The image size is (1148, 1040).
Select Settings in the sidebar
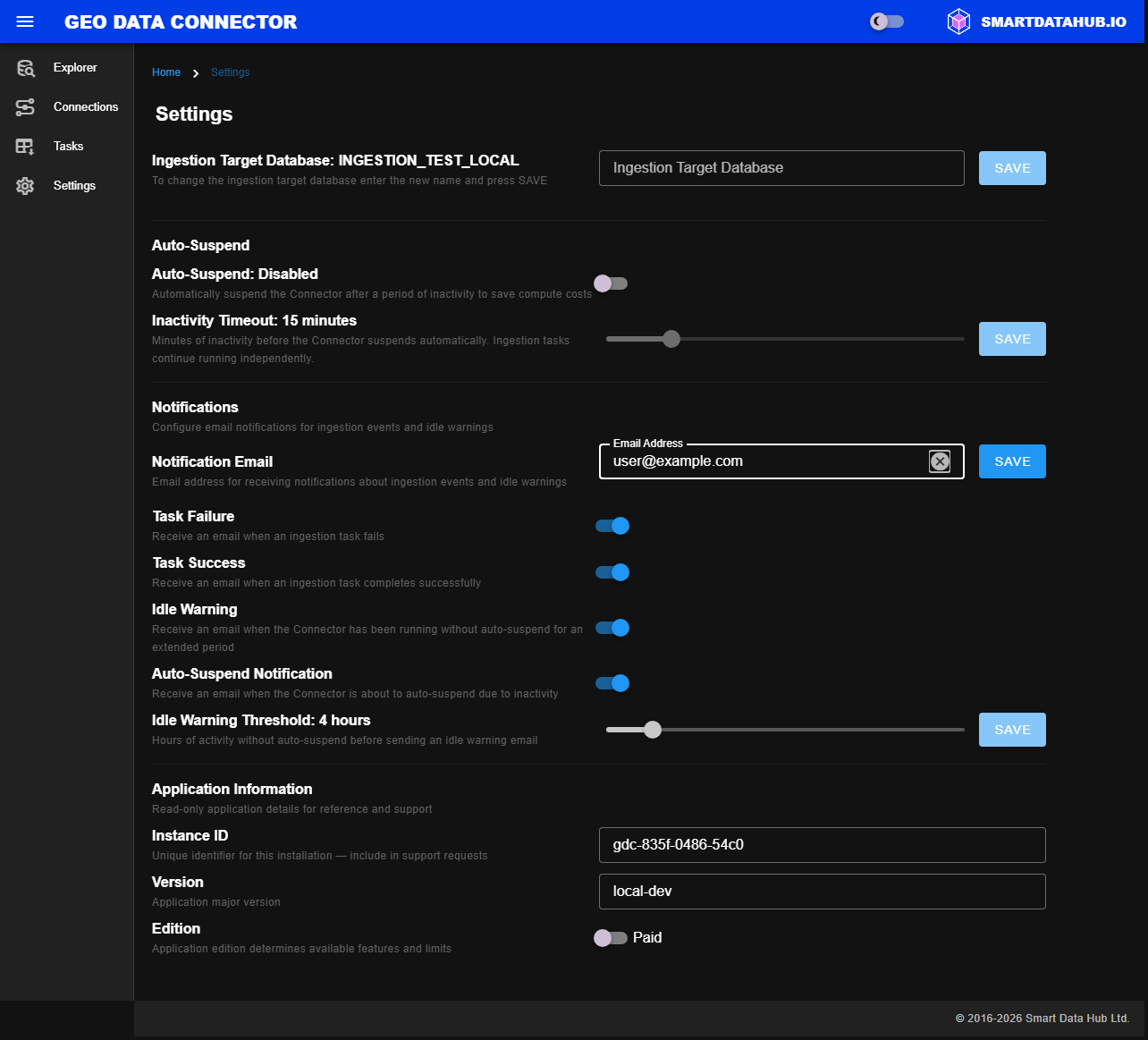point(67,186)
